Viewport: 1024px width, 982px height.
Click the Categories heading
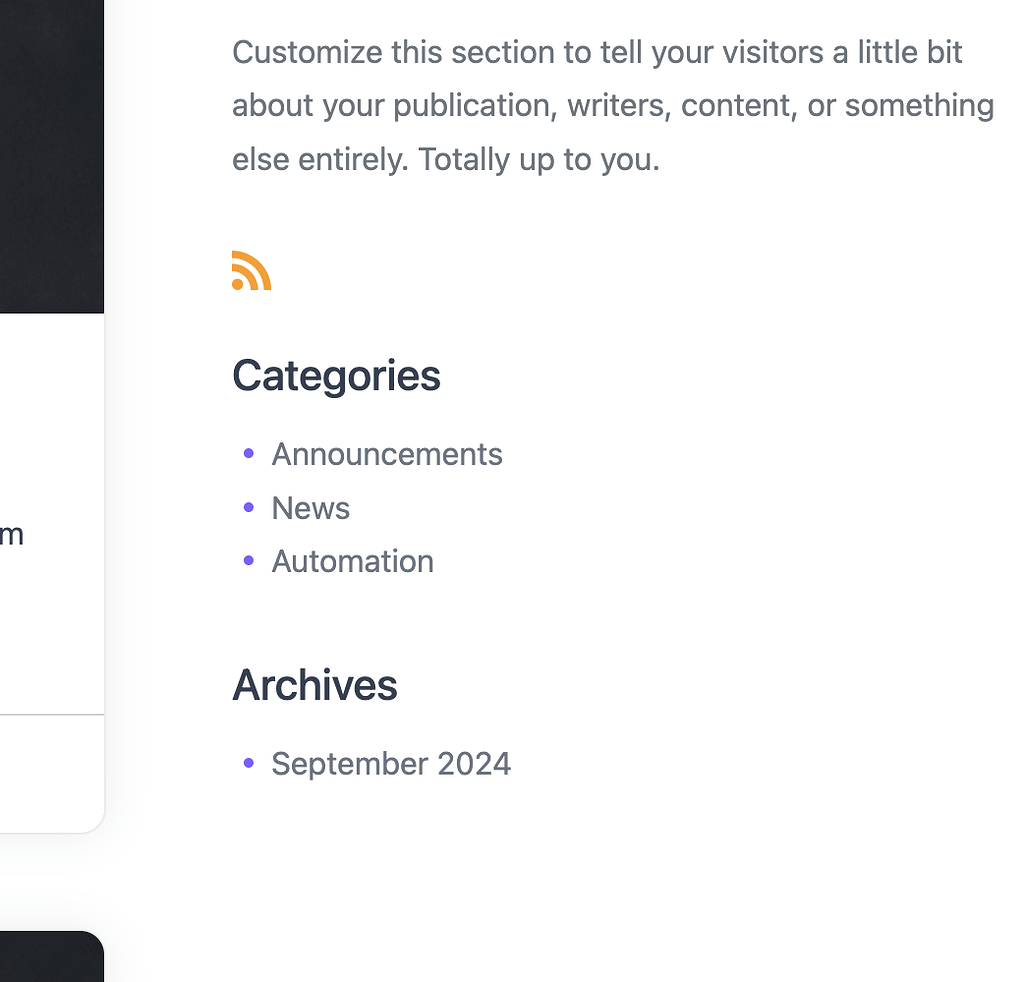[336, 376]
